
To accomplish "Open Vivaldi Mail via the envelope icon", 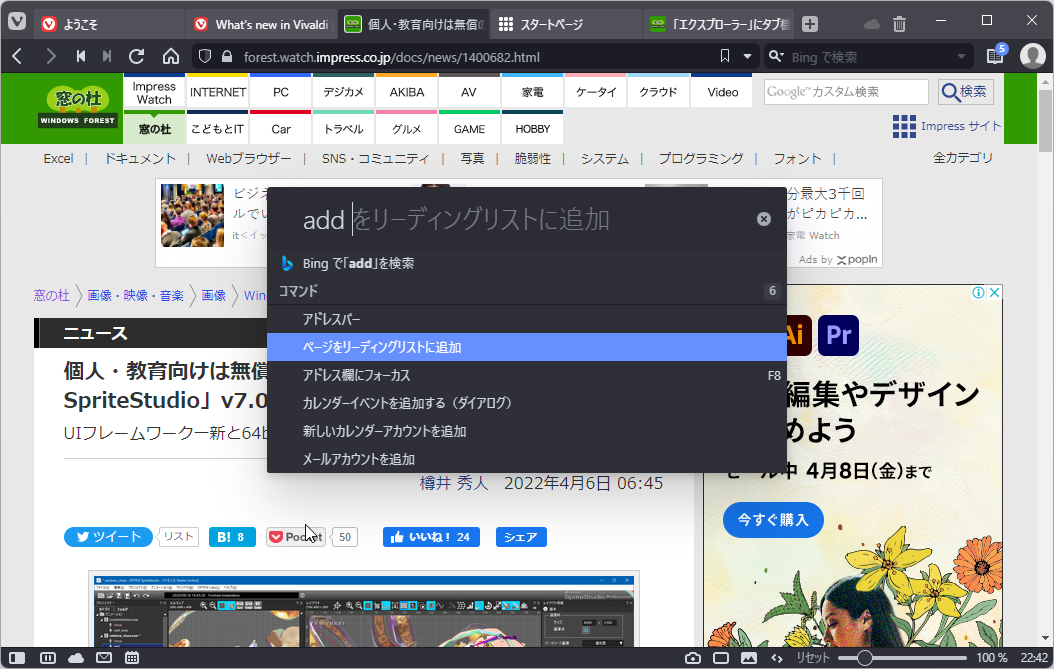I will pyautogui.click(x=103, y=658).
